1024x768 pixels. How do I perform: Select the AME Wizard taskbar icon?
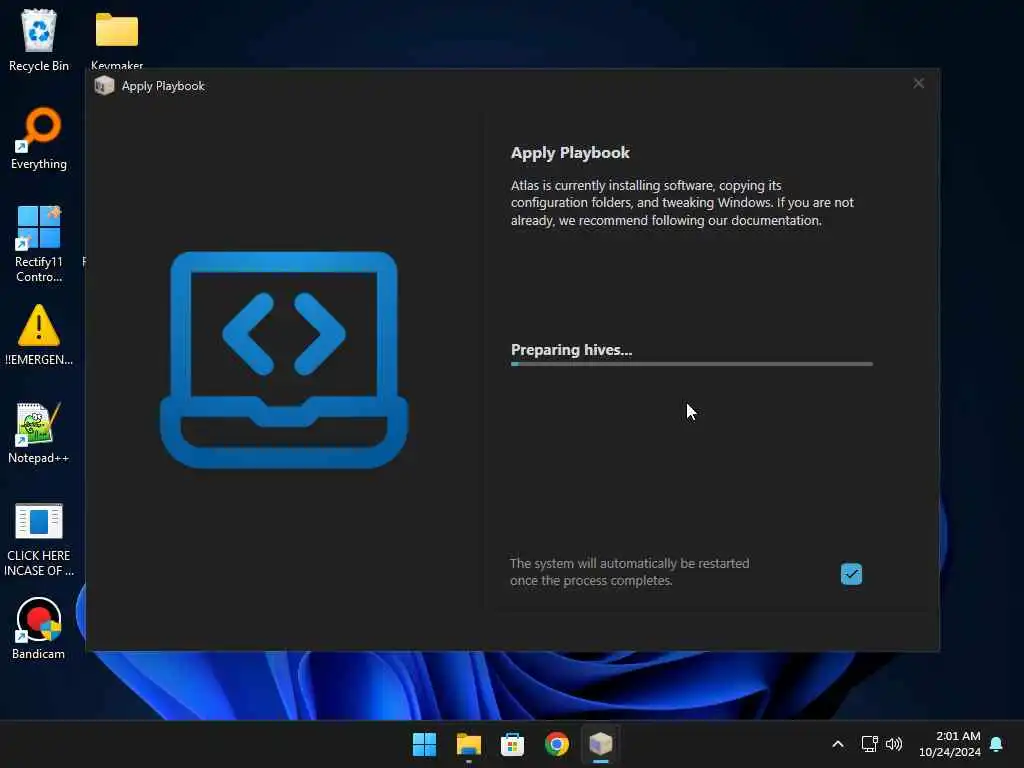600,744
